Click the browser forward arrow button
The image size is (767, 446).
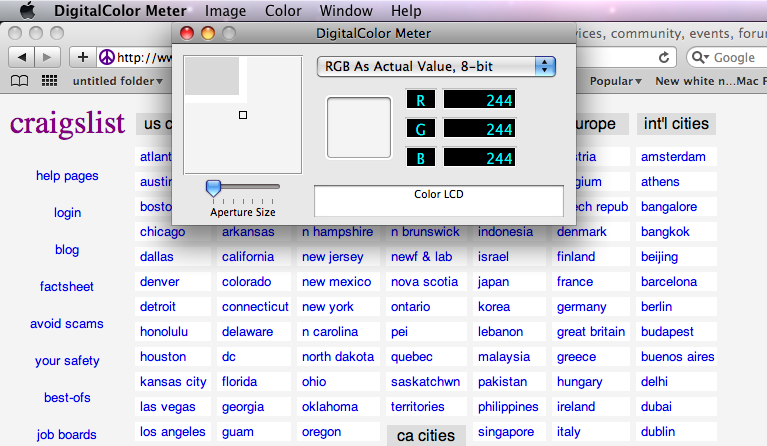tap(47, 57)
